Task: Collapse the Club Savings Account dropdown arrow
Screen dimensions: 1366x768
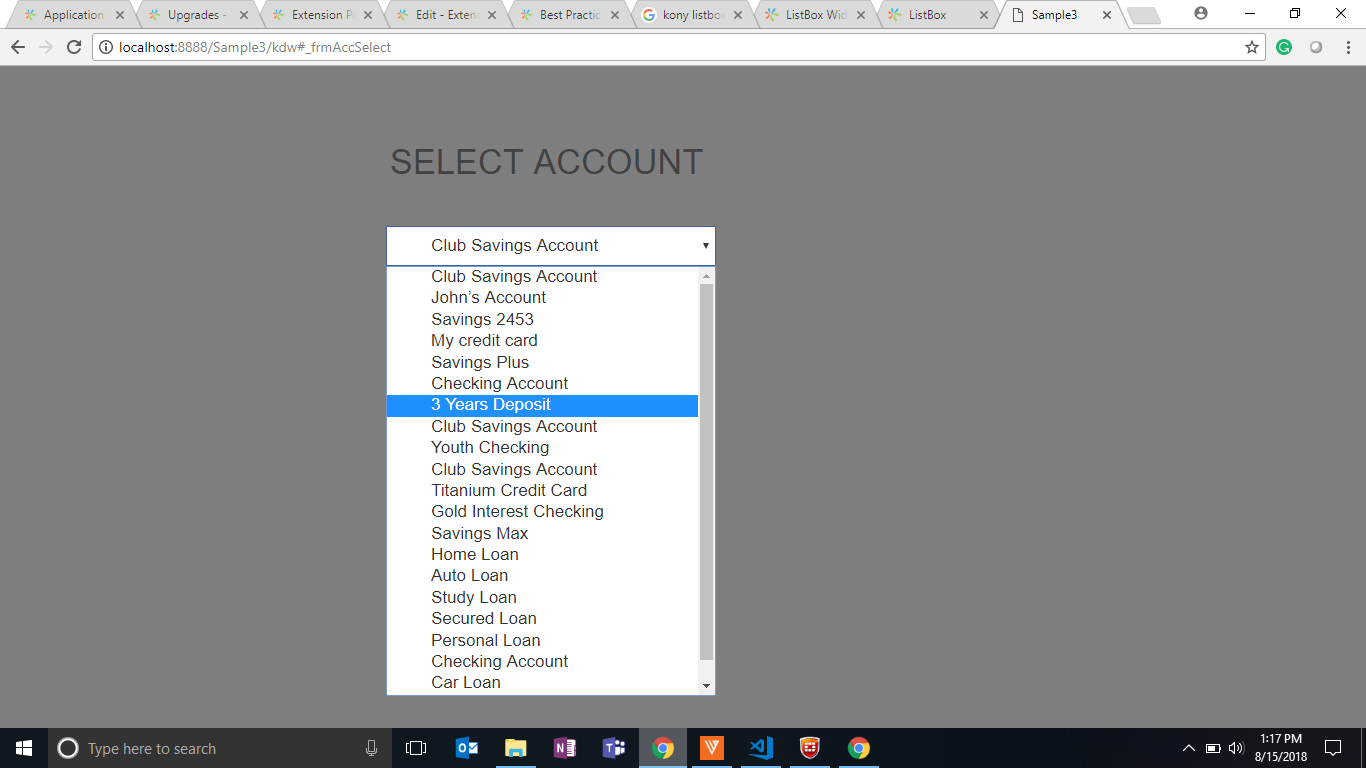Action: click(x=705, y=246)
